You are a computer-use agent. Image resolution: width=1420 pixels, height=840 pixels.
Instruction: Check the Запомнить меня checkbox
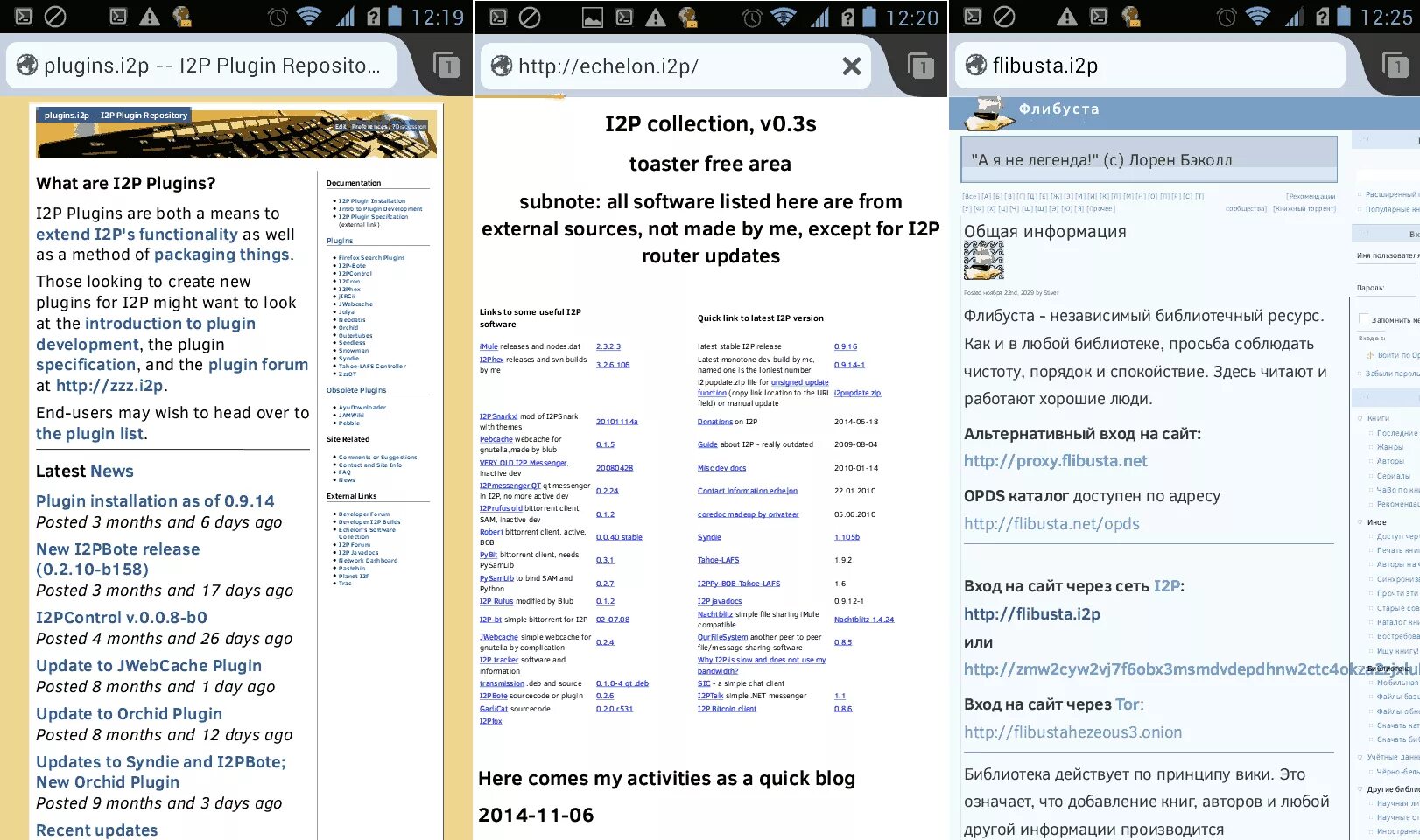click(1363, 318)
